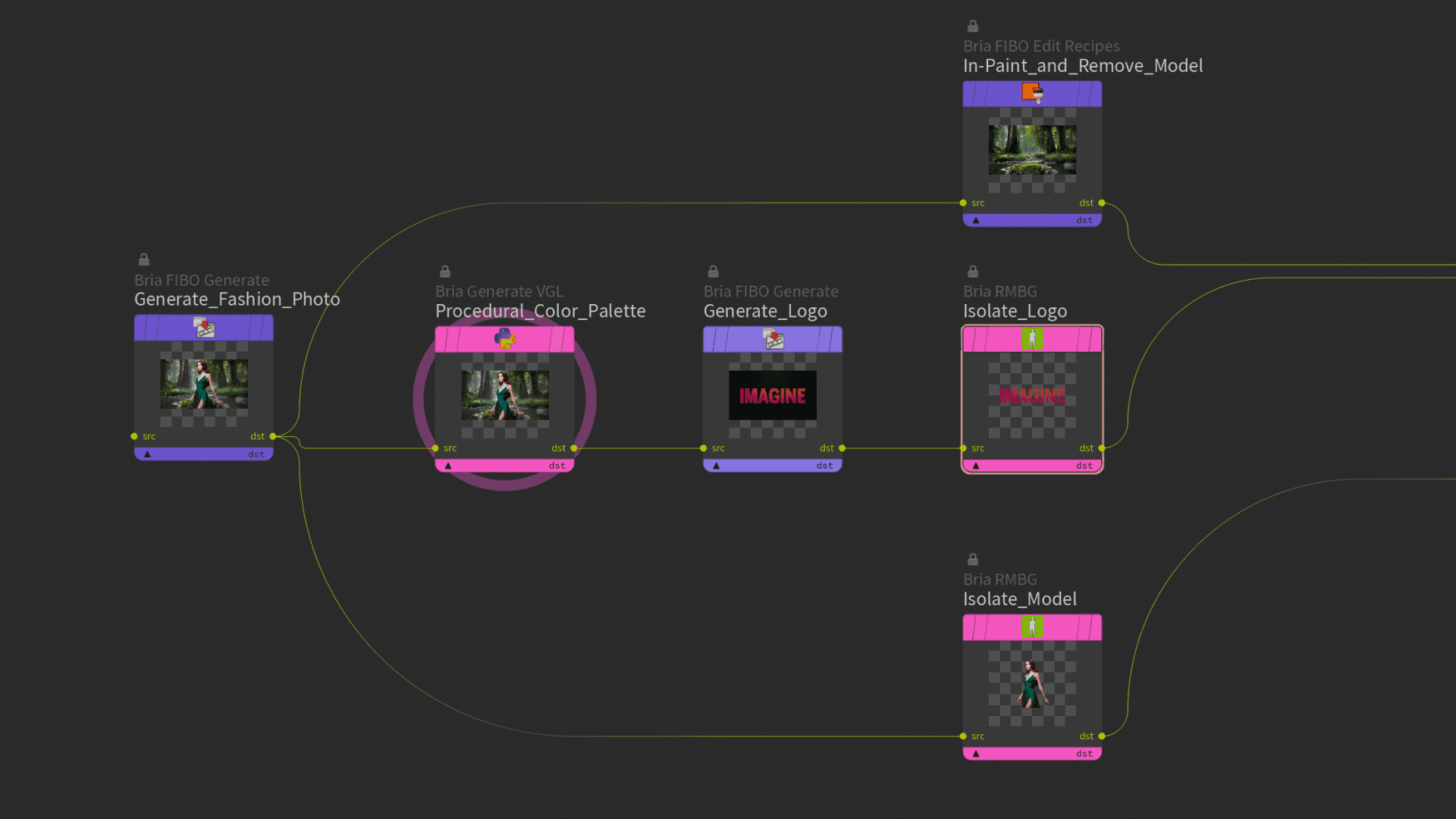
Task: Select the forest thumbnail in In-Paint_and_Remove_Model
Action: 1031,149
